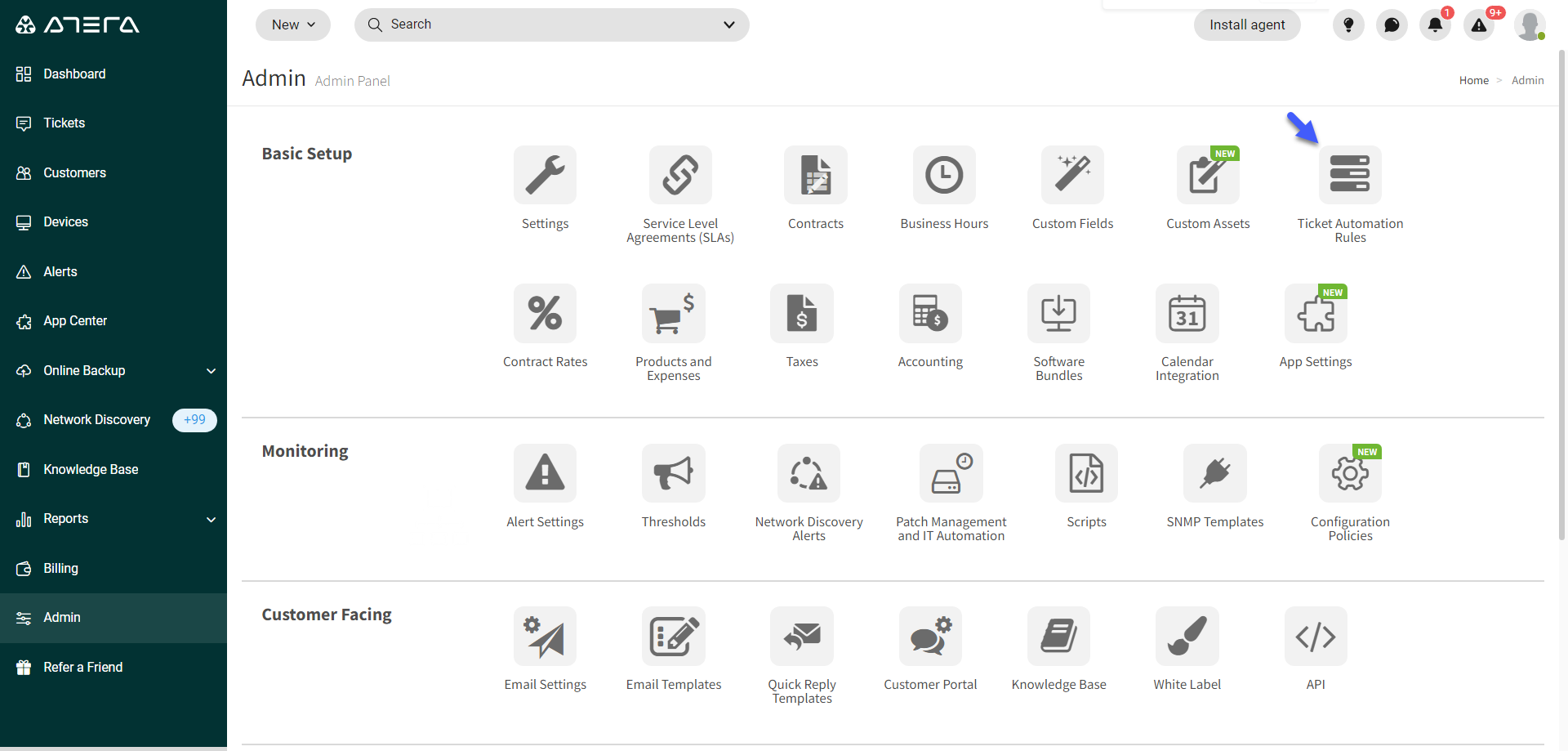The width and height of the screenshot is (1568, 751).
Task: Focus the Search input field
Action: (x=551, y=25)
